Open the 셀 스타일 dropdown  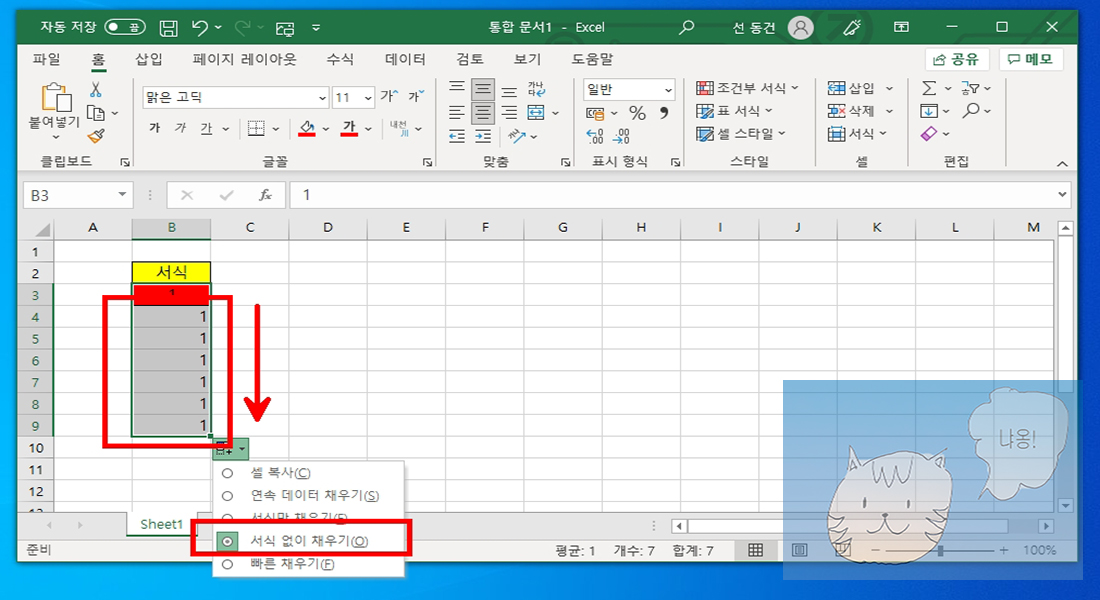[x=741, y=133]
